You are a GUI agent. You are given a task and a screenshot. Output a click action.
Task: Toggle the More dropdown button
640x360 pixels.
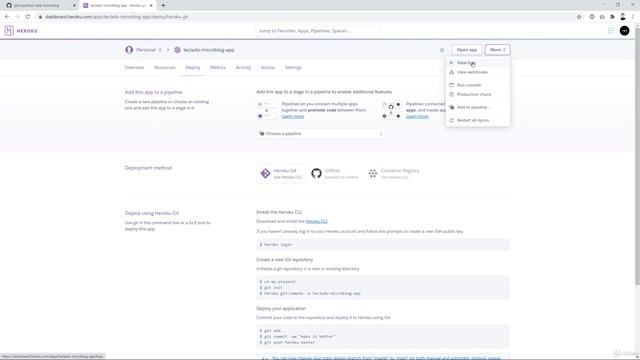point(498,50)
